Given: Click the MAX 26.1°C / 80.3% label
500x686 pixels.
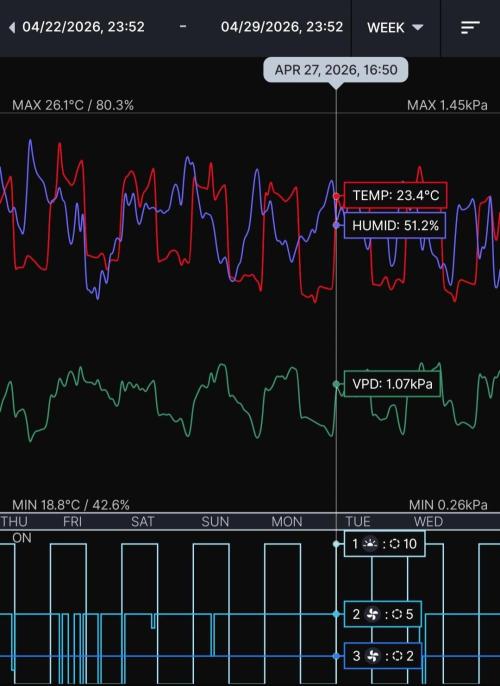Looking at the screenshot, I should tap(73, 105).
